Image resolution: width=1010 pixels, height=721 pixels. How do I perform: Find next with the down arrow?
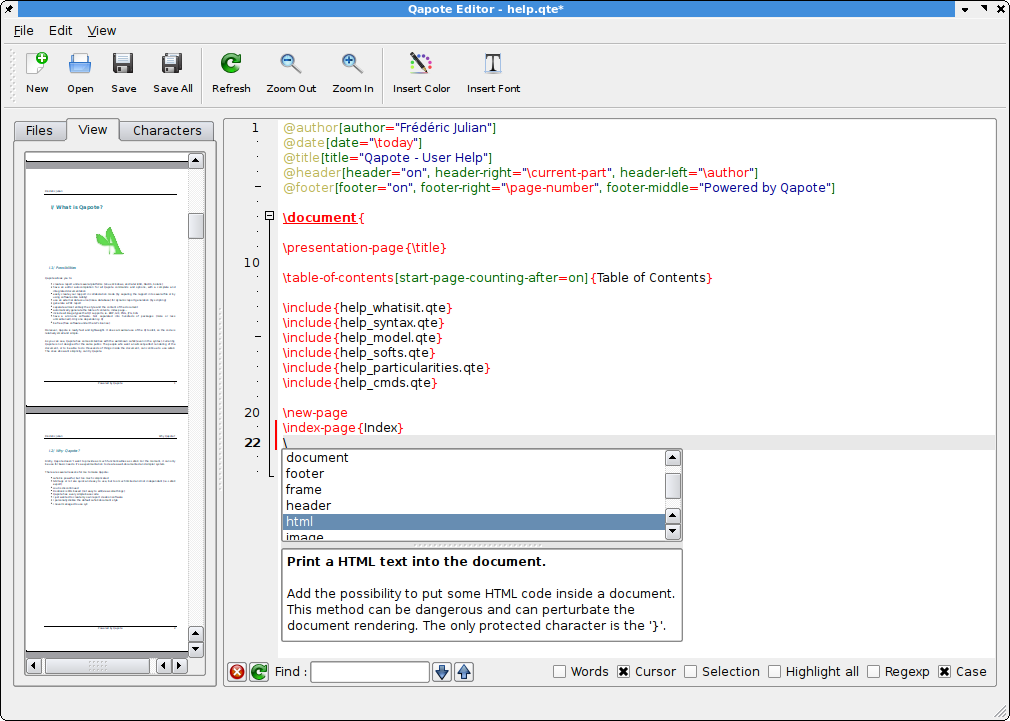click(x=442, y=672)
